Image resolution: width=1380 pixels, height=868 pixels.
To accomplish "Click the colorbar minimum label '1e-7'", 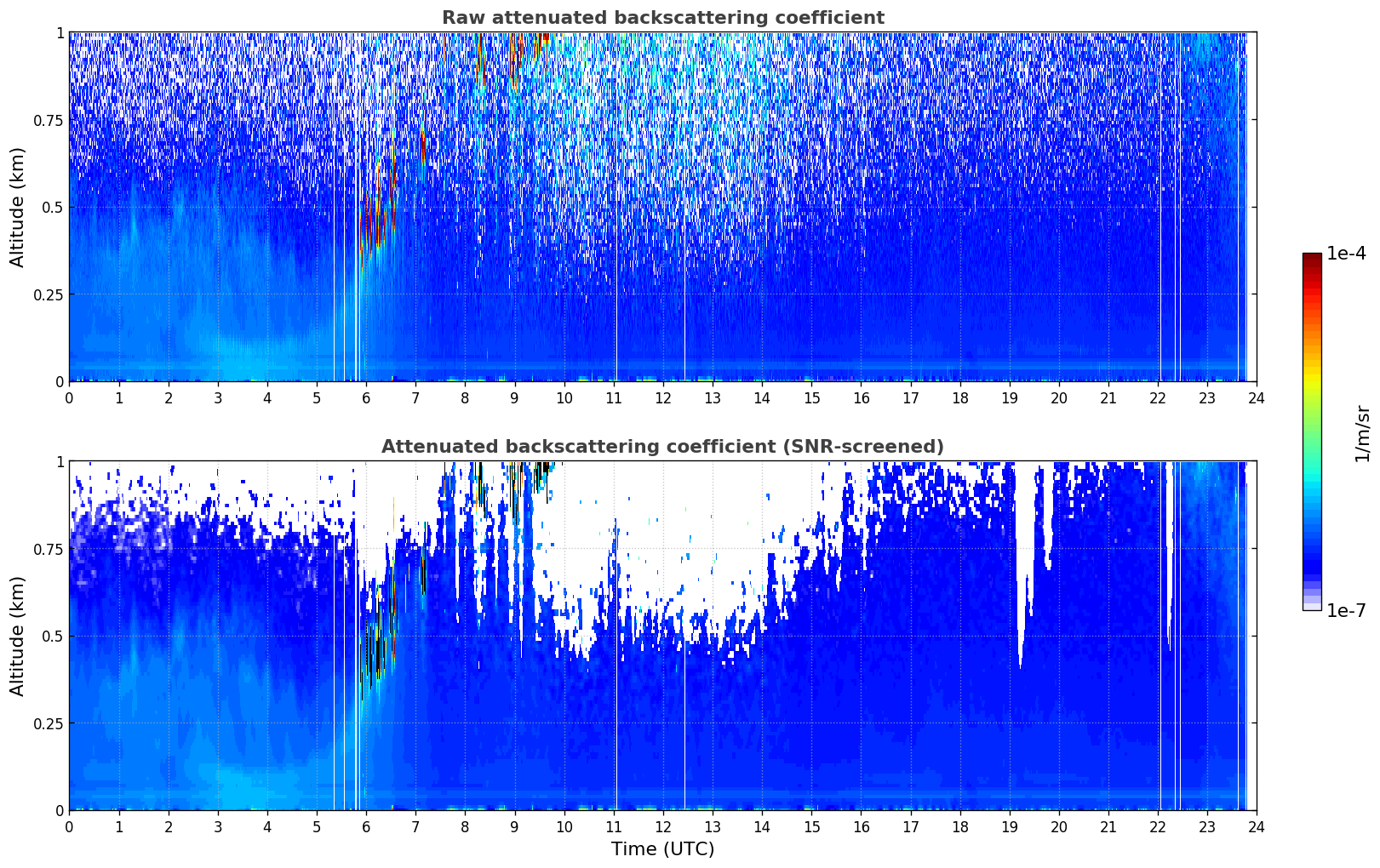I will [1346, 611].
